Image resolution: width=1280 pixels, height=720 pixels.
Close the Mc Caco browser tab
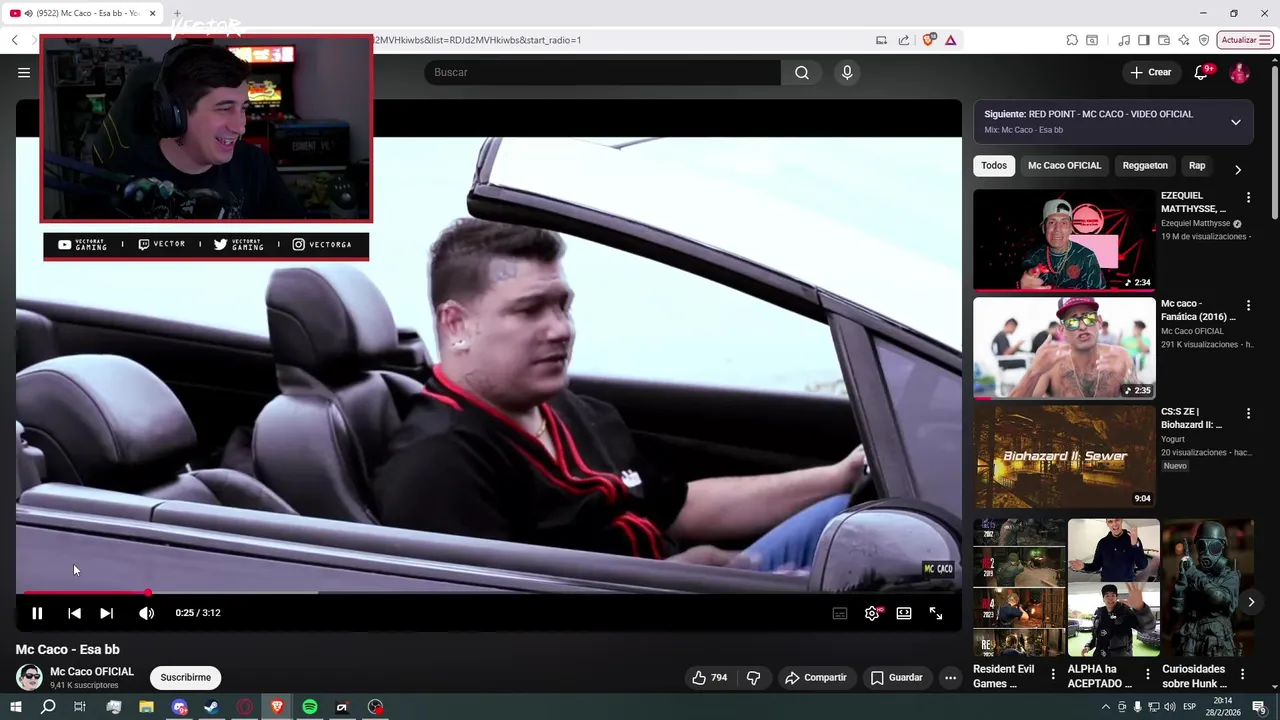tap(152, 13)
